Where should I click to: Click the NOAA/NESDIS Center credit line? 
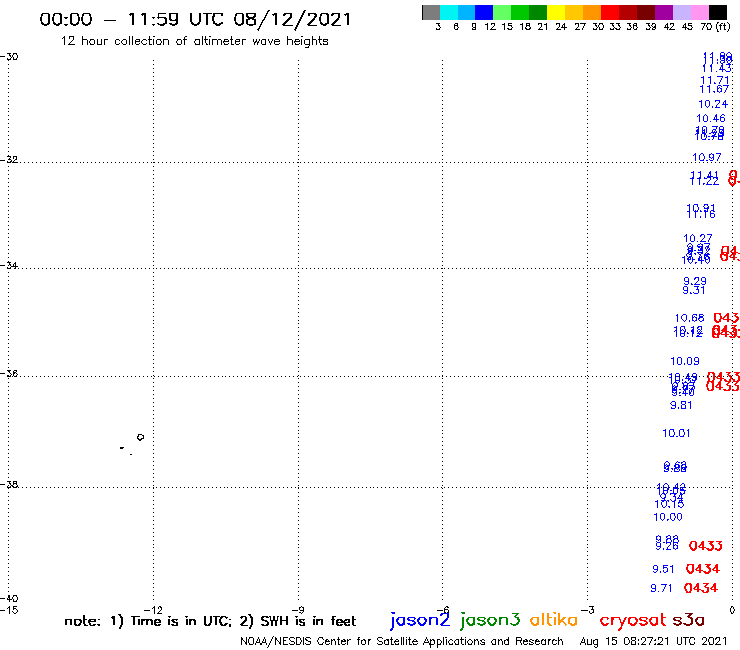(x=402, y=641)
